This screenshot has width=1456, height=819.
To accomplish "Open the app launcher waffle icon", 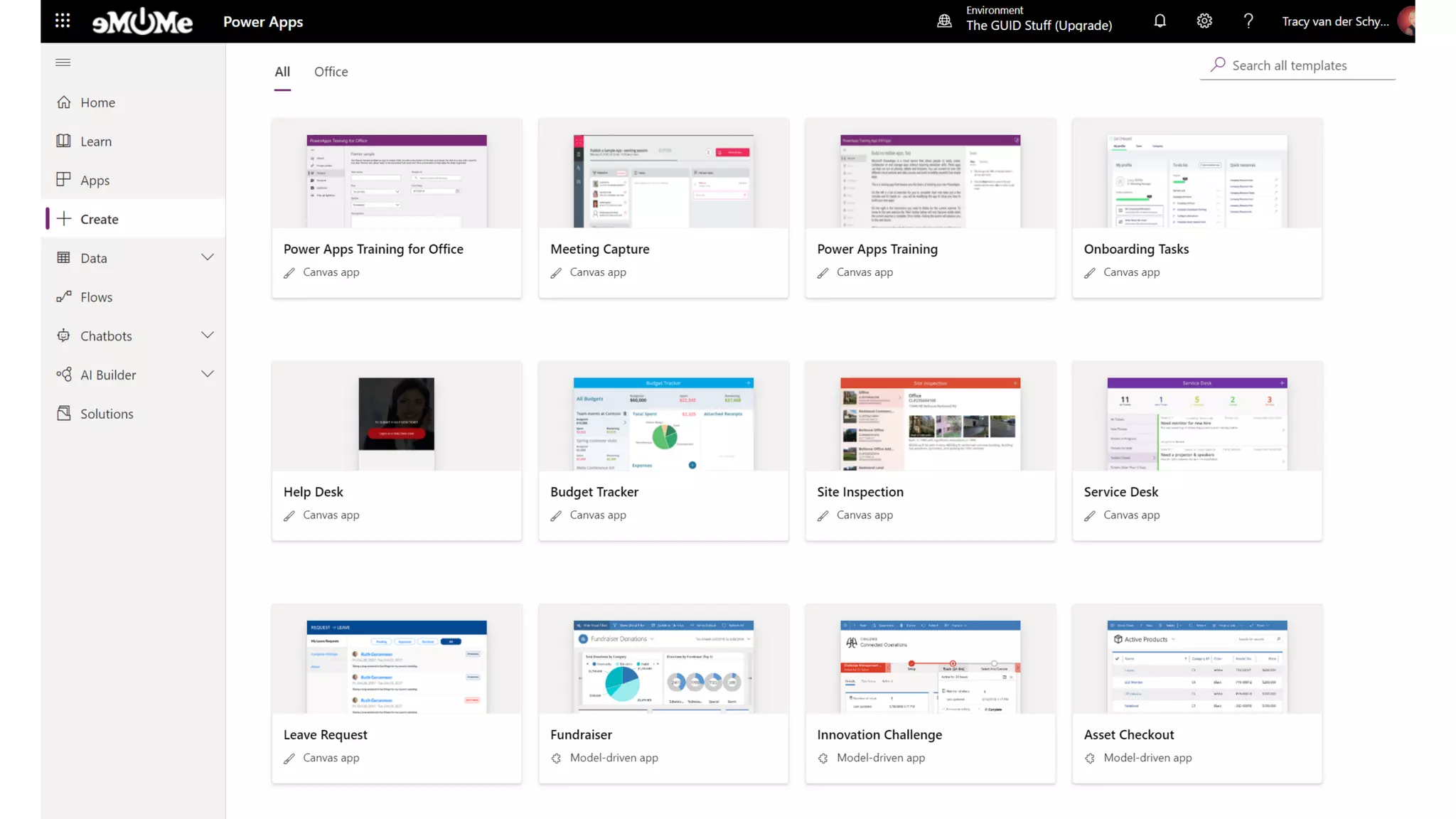I will (x=63, y=21).
